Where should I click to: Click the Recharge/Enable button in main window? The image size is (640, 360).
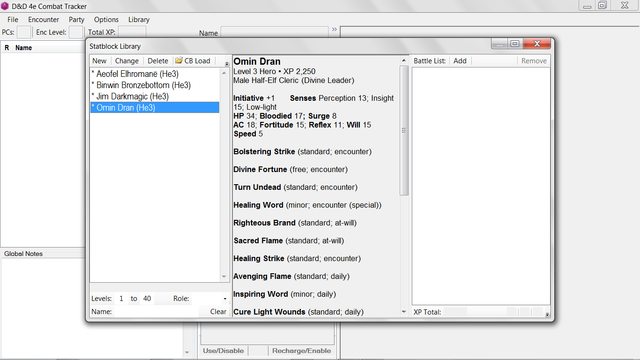tap(301, 351)
